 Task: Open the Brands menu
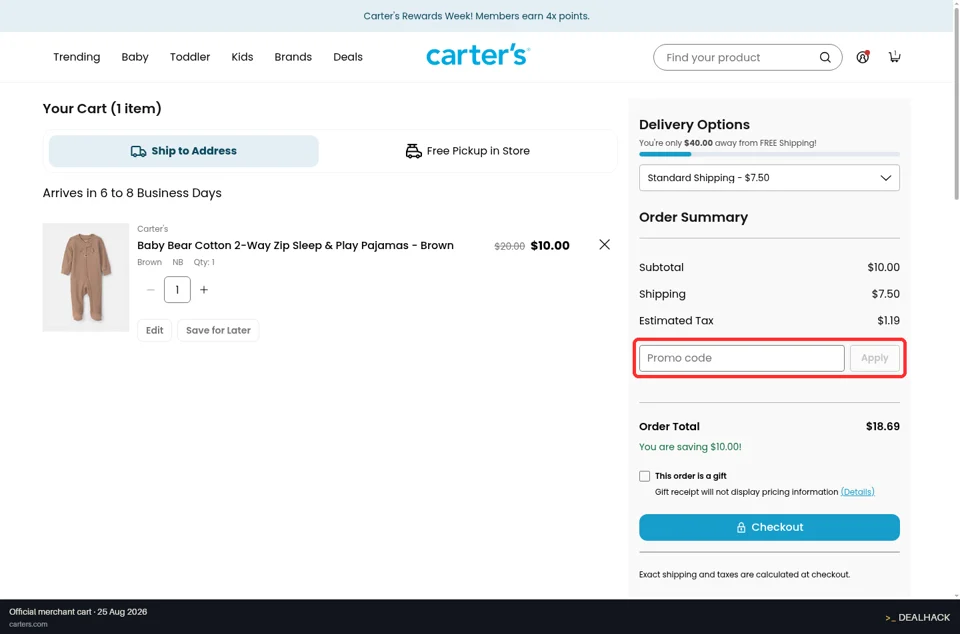pyautogui.click(x=293, y=57)
